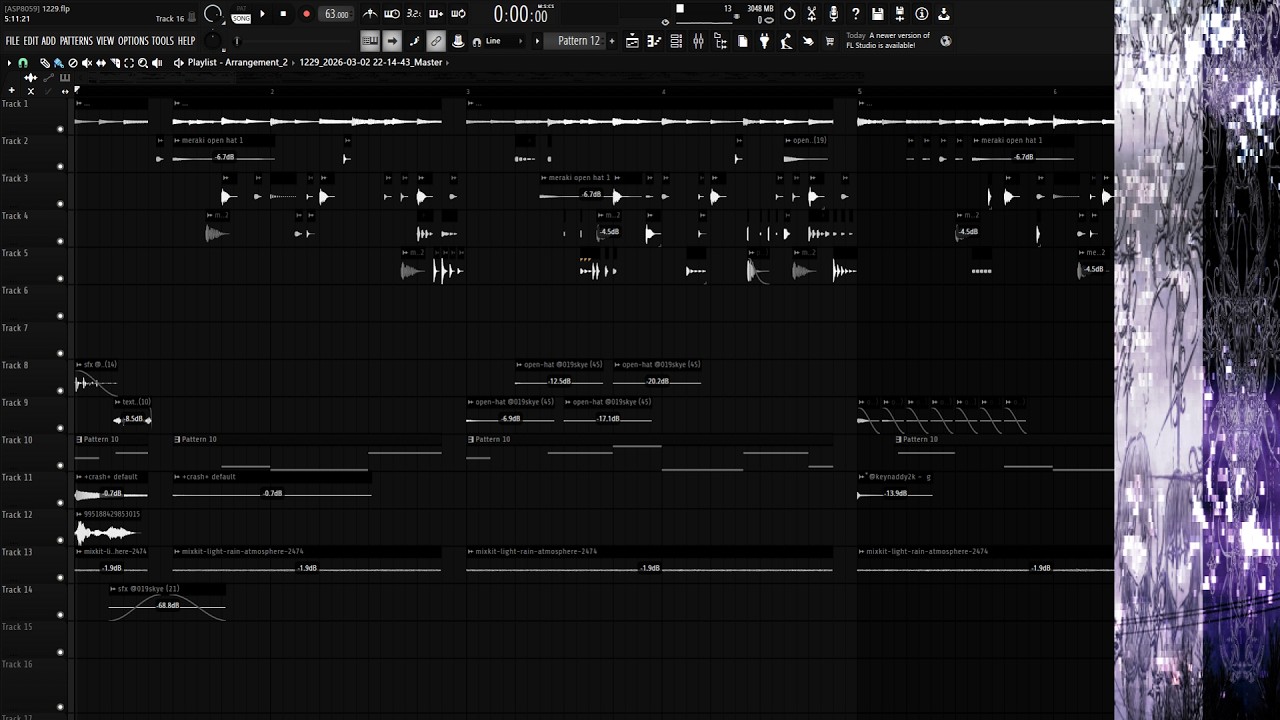This screenshot has height=720, width=1280.
Task: Toggle the 3-2-1 countdown before recording
Action: click(414, 14)
